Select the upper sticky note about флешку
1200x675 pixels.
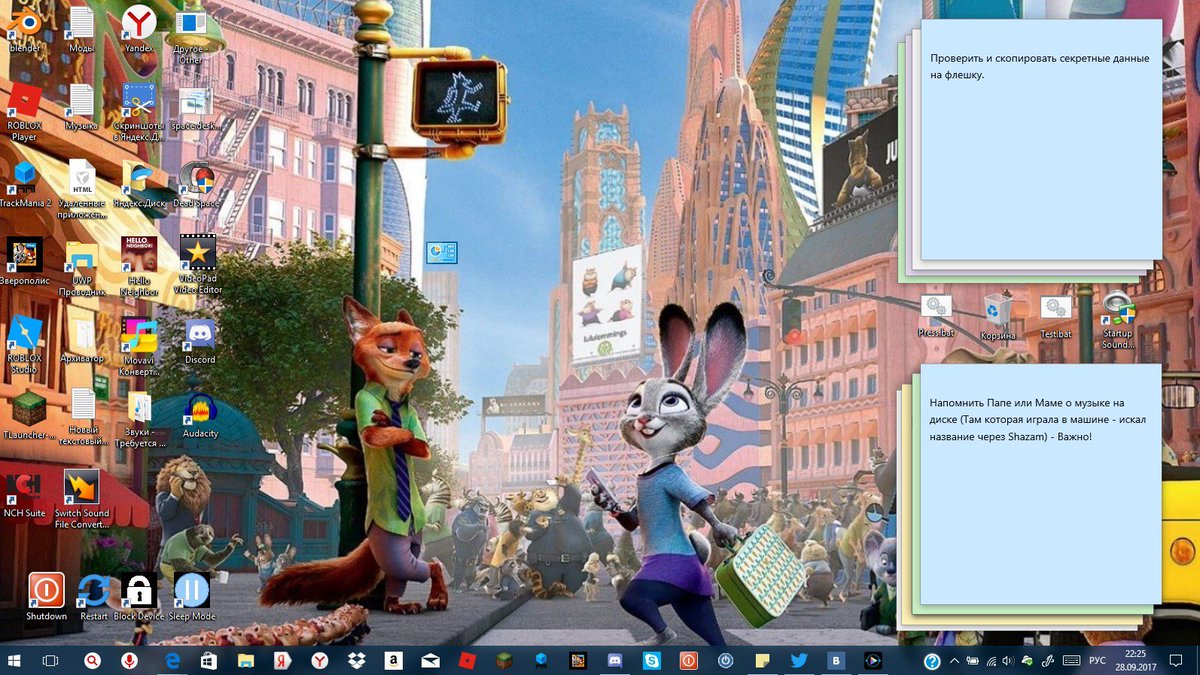click(1041, 139)
